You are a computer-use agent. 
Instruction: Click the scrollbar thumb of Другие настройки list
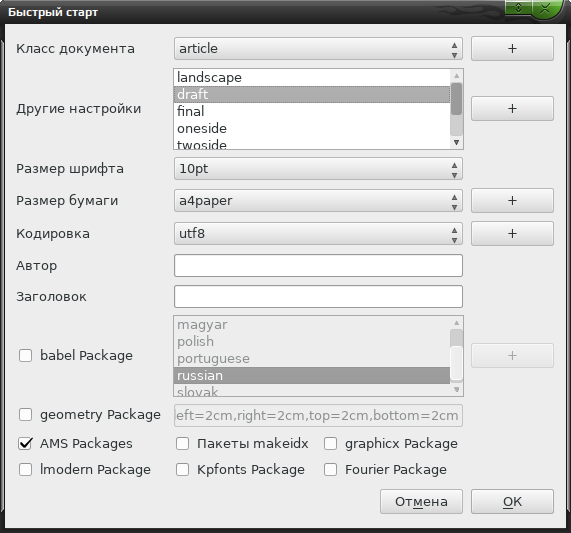point(456,99)
